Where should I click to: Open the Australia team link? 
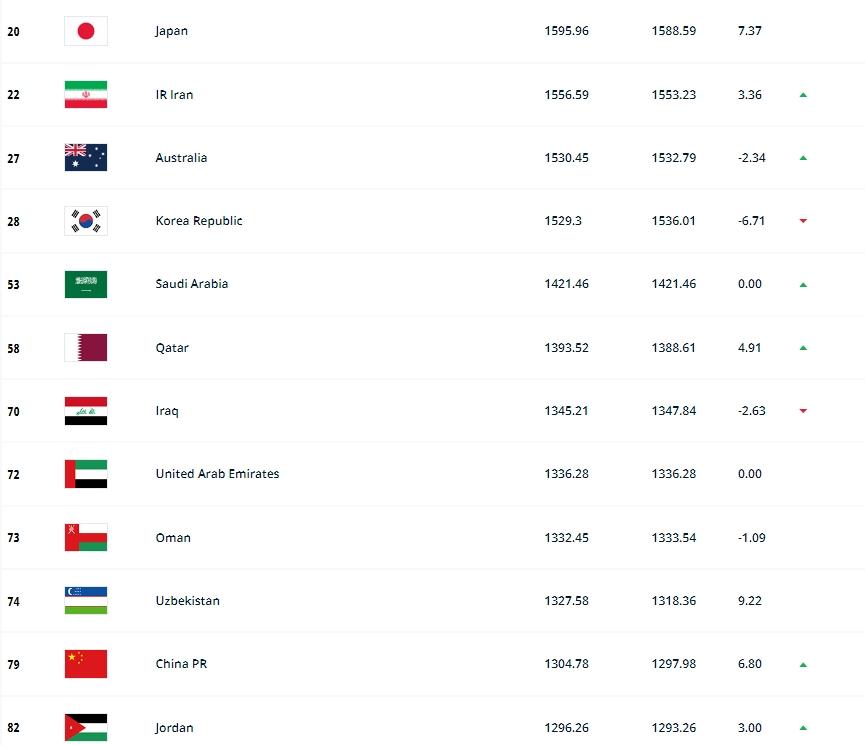click(x=181, y=158)
